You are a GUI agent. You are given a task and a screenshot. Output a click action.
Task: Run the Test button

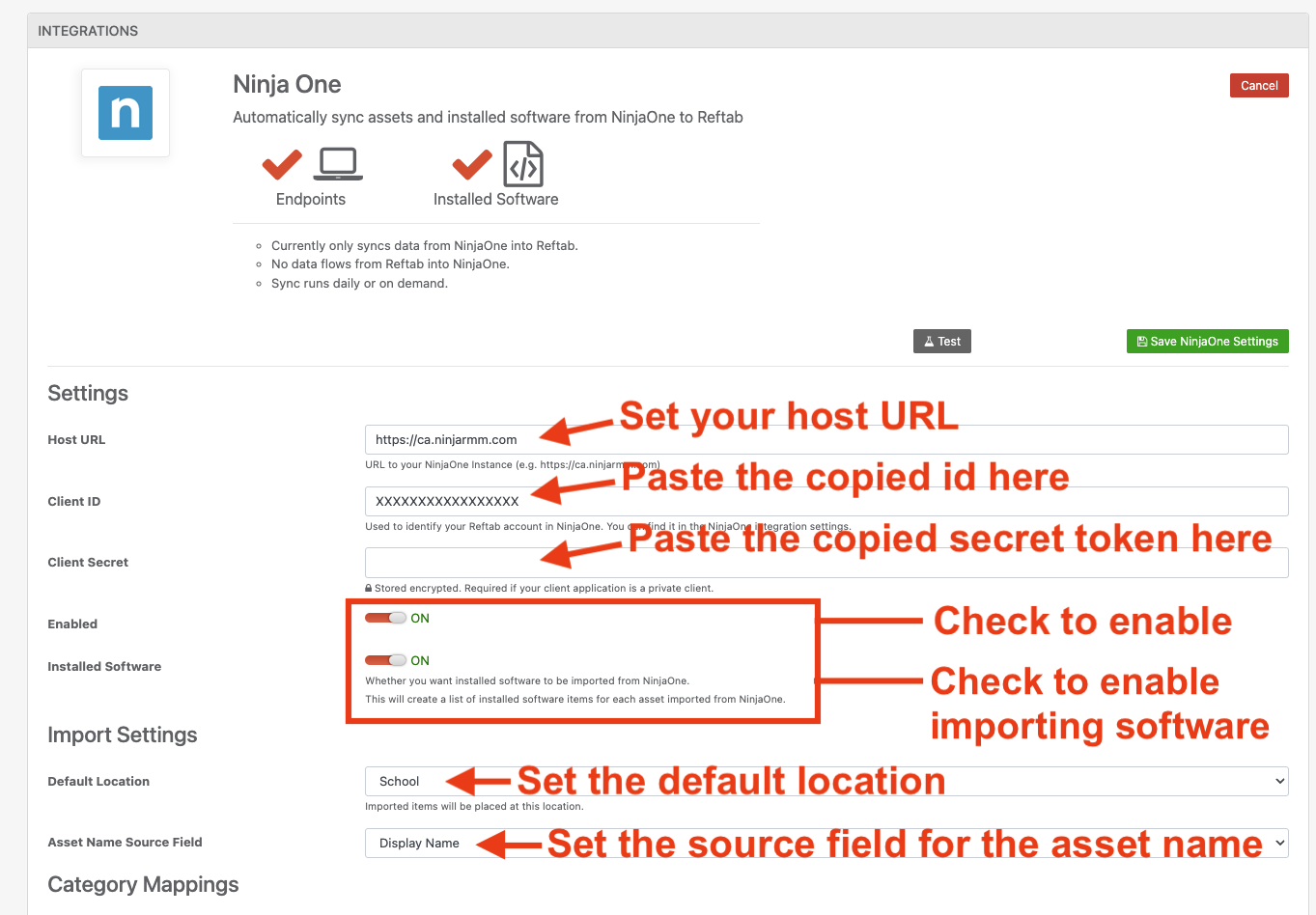[942, 341]
